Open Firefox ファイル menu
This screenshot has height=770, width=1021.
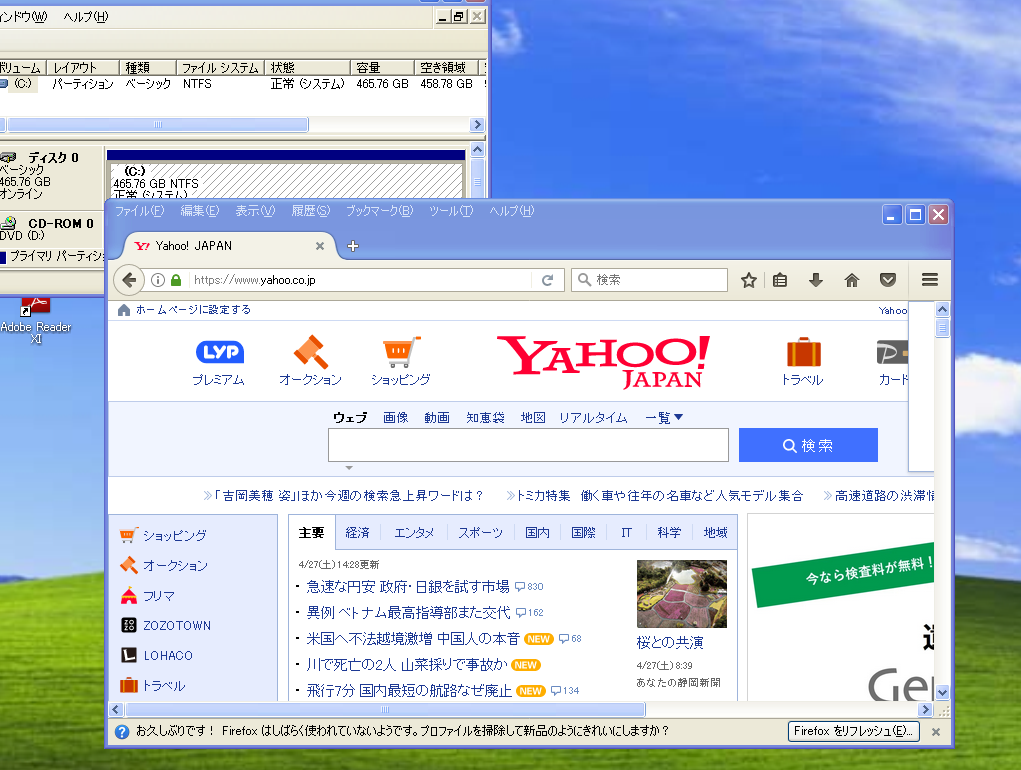point(140,211)
